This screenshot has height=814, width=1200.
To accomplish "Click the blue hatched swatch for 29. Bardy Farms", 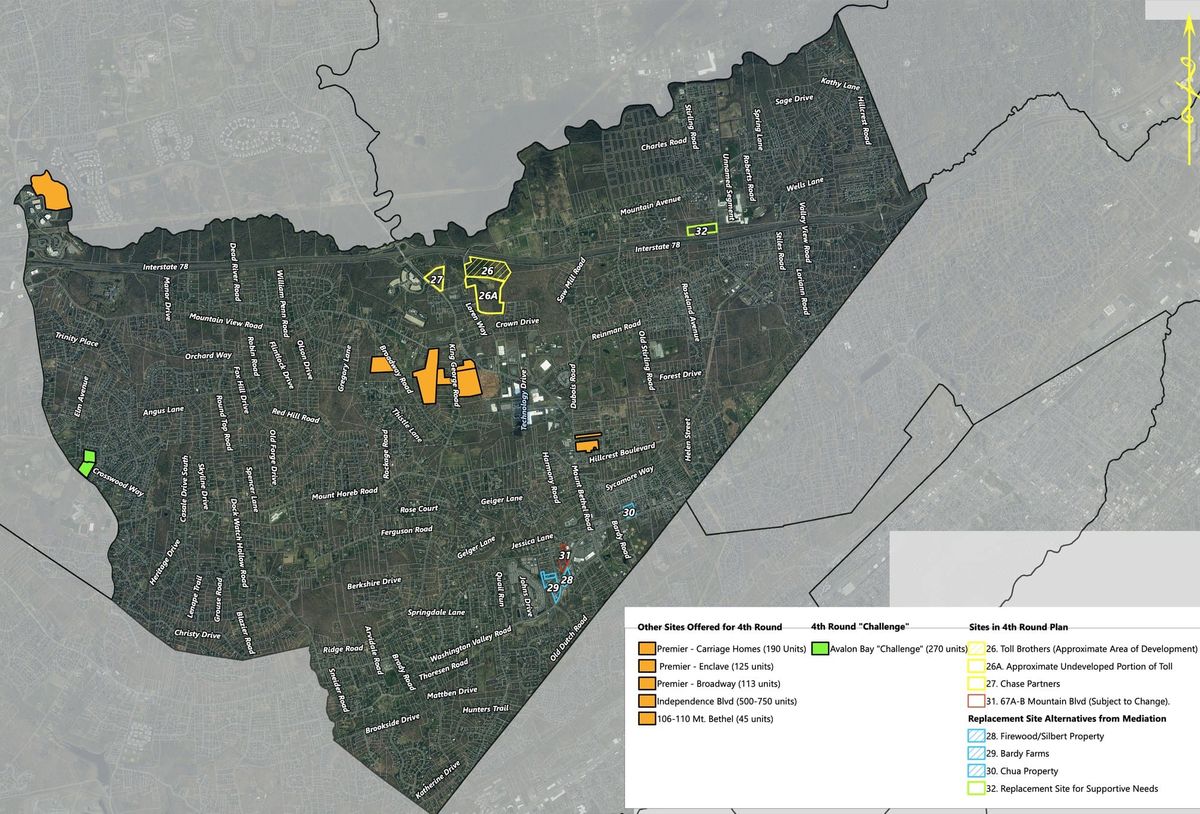I will tap(977, 753).
